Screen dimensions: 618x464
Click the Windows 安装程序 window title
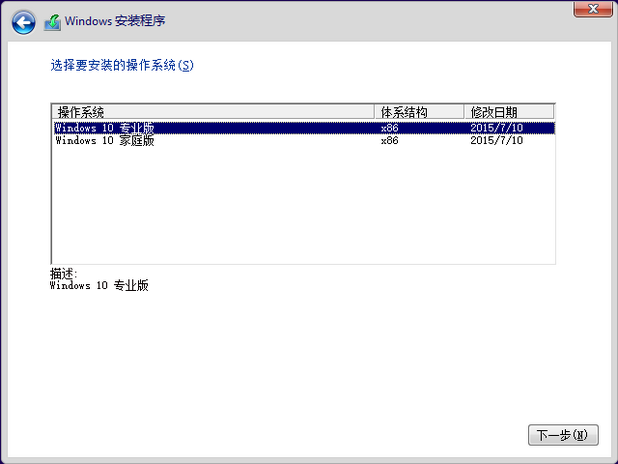[x=115, y=21]
